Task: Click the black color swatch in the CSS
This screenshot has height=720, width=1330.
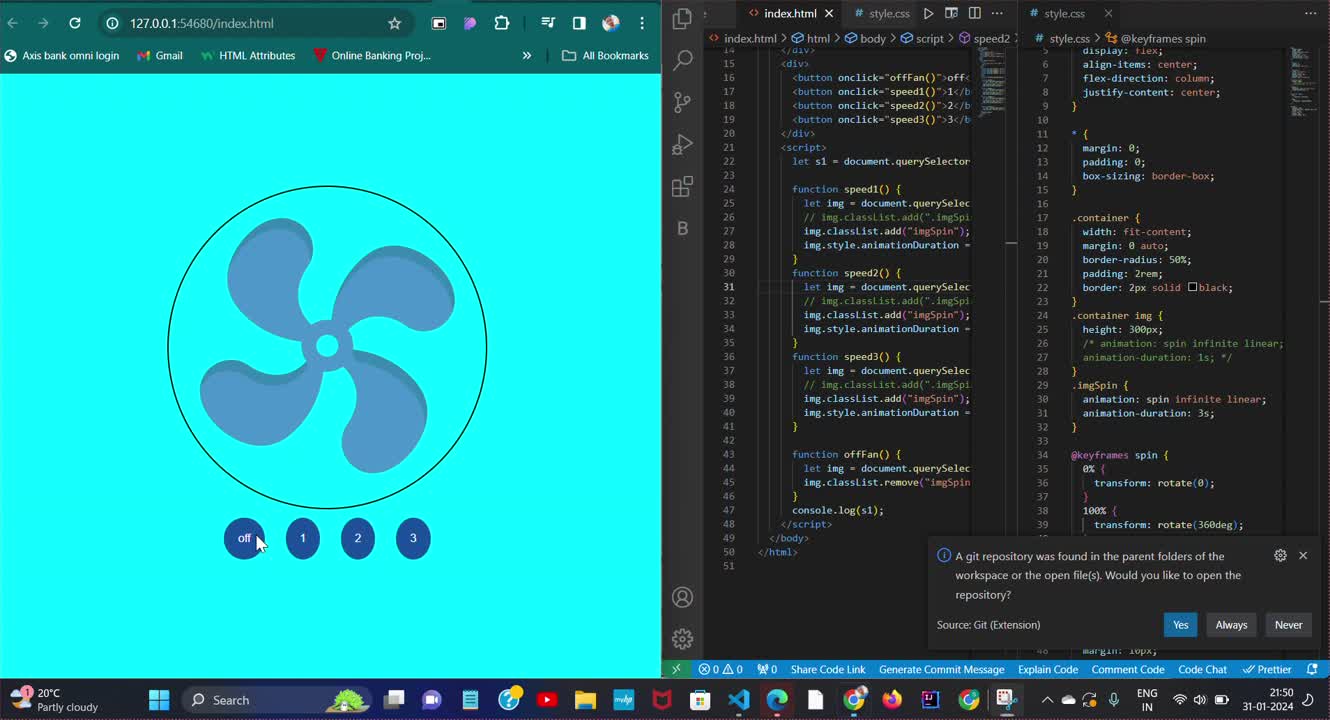Action: pyautogui.click(x=1192, y=287)
